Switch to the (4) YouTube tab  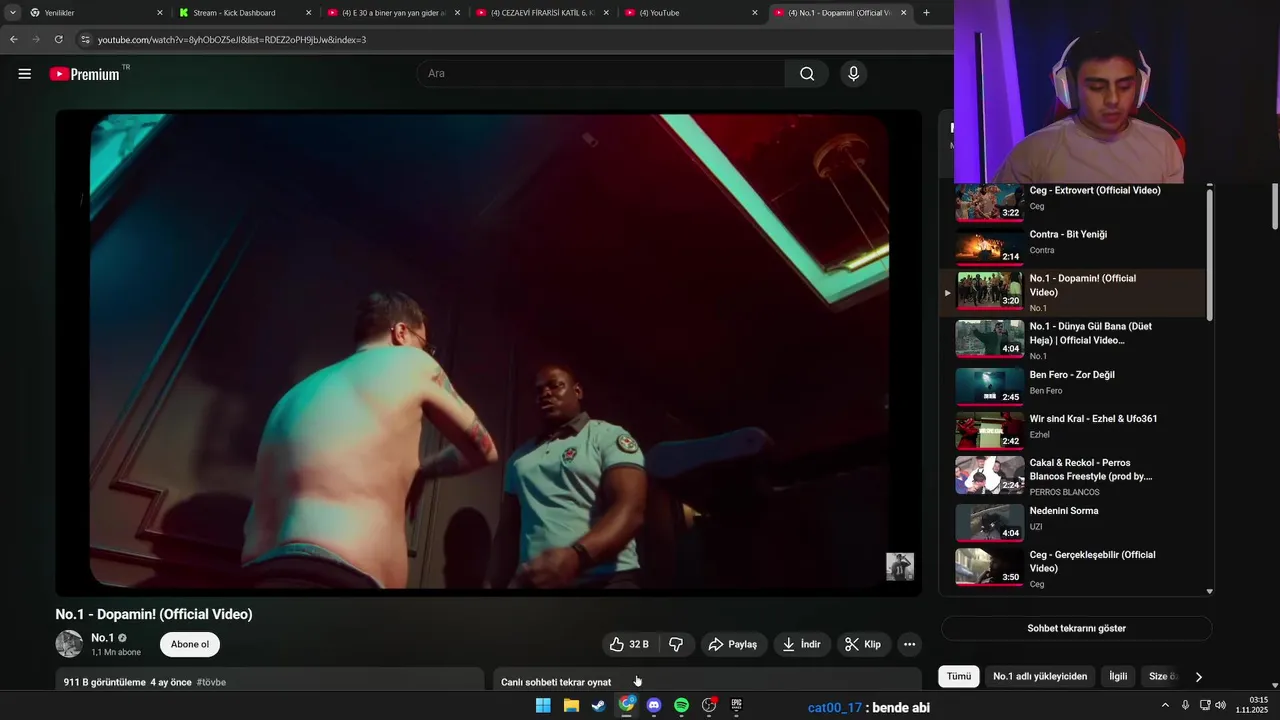(692, 13)
